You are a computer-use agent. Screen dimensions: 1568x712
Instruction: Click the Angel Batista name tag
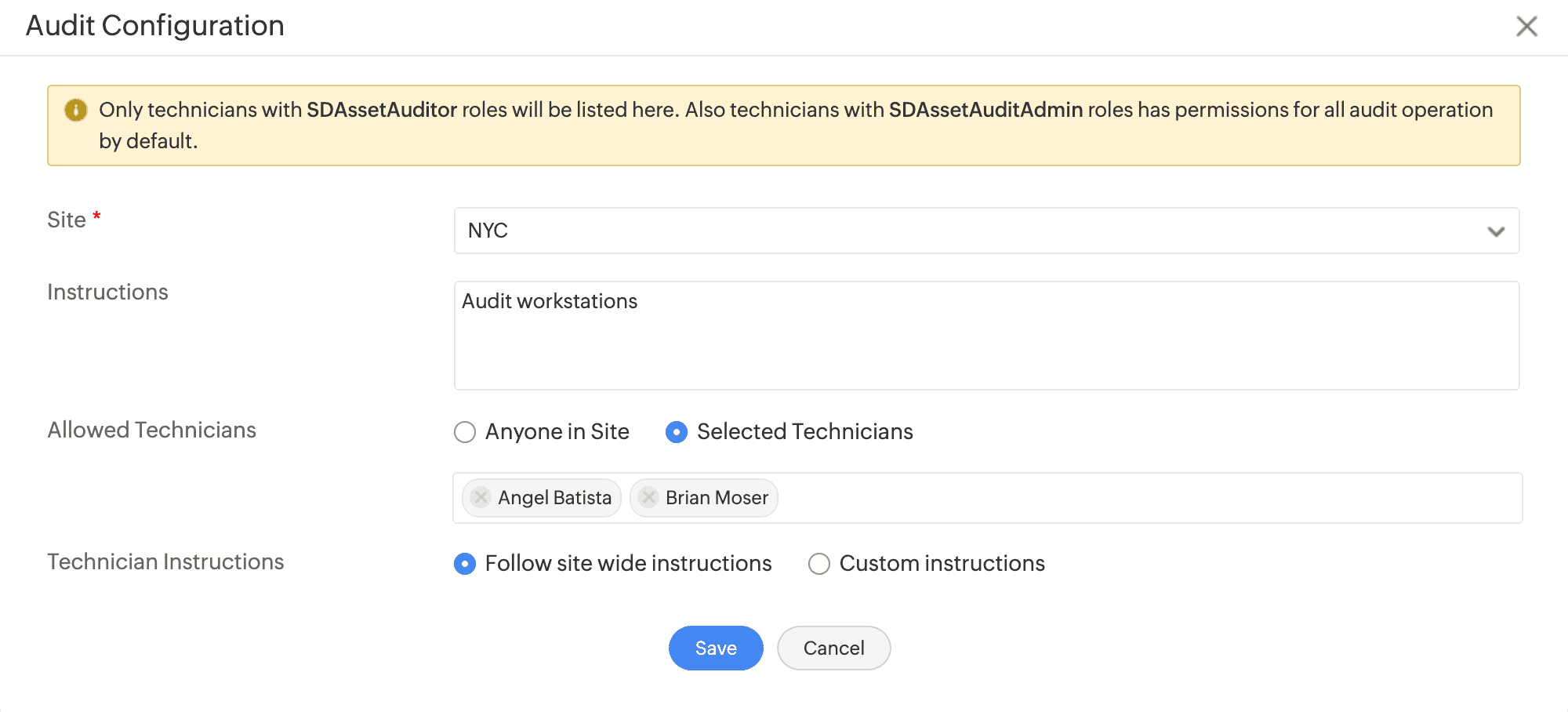(554, 498)
